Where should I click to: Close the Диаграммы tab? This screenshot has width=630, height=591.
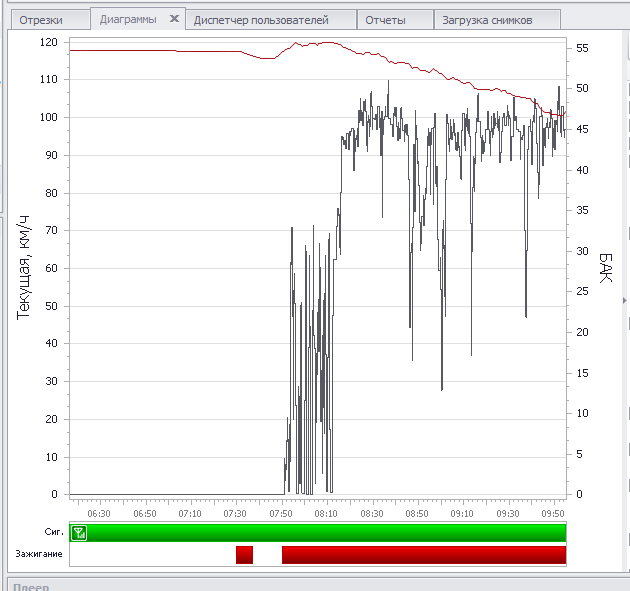(x=174, y=19)
